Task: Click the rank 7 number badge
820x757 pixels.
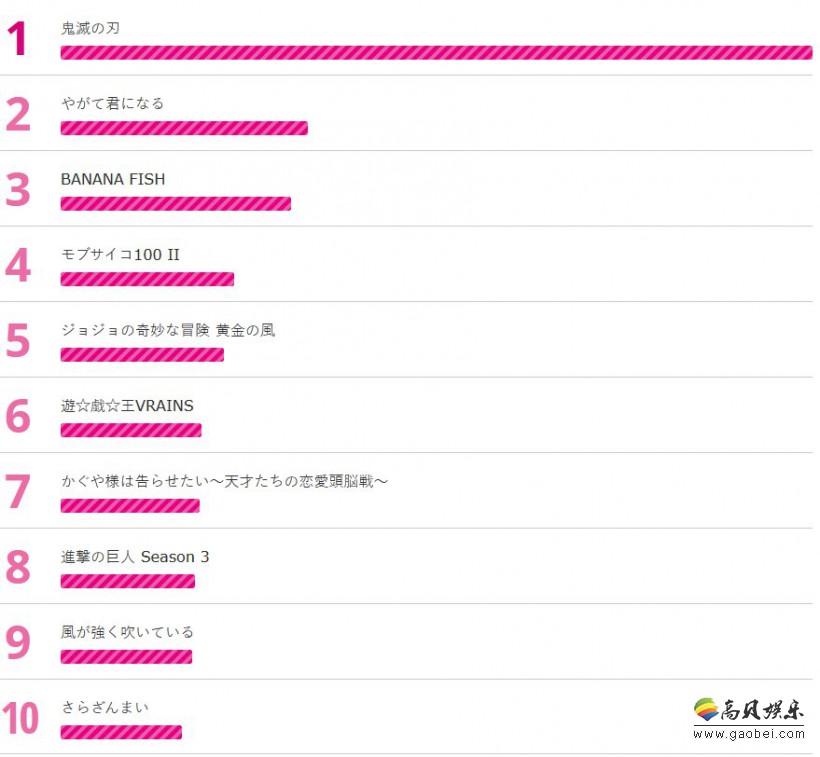Action: [18, 491]
